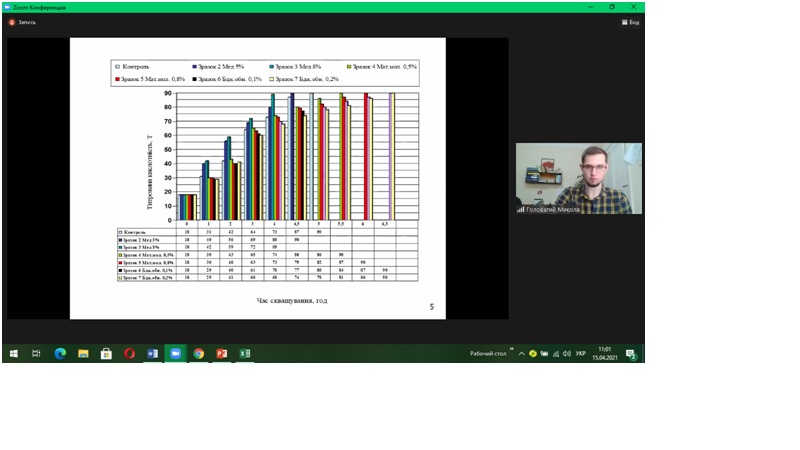The width and height of the screenshot is (800, 450).
Task: Click the Контроль row in data table
Action: click(267, 232)
